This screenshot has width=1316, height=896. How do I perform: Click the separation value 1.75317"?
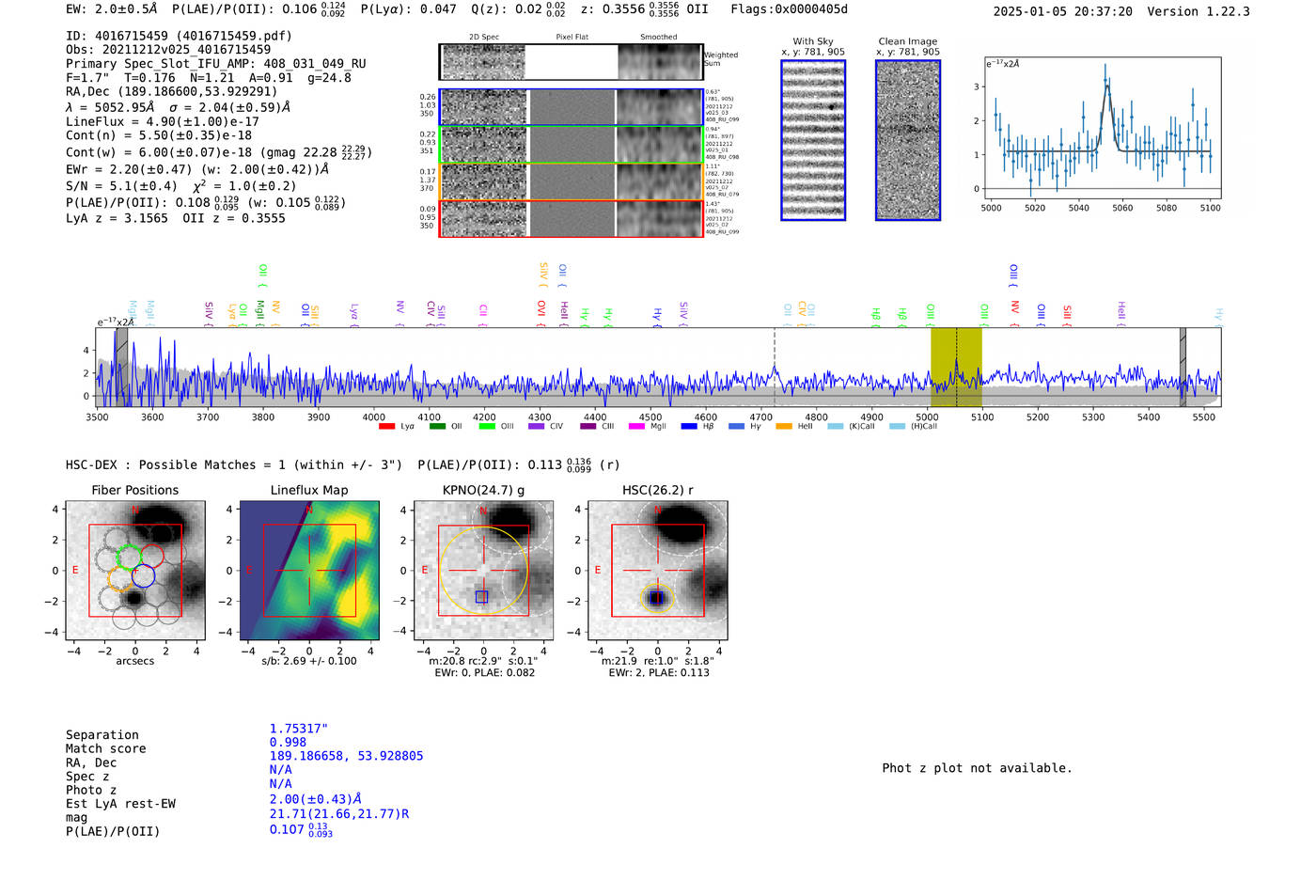click(299, 729)
